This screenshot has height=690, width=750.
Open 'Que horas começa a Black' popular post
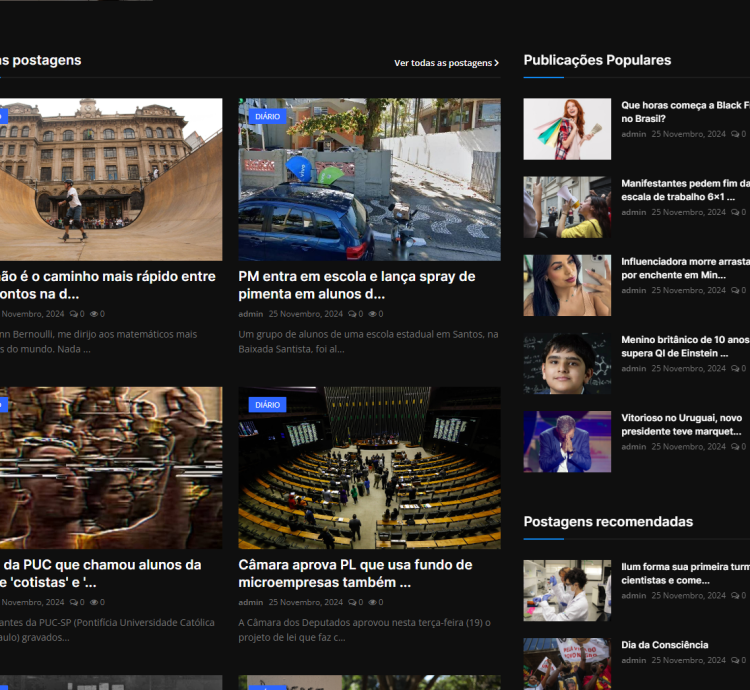click(685, 112)
